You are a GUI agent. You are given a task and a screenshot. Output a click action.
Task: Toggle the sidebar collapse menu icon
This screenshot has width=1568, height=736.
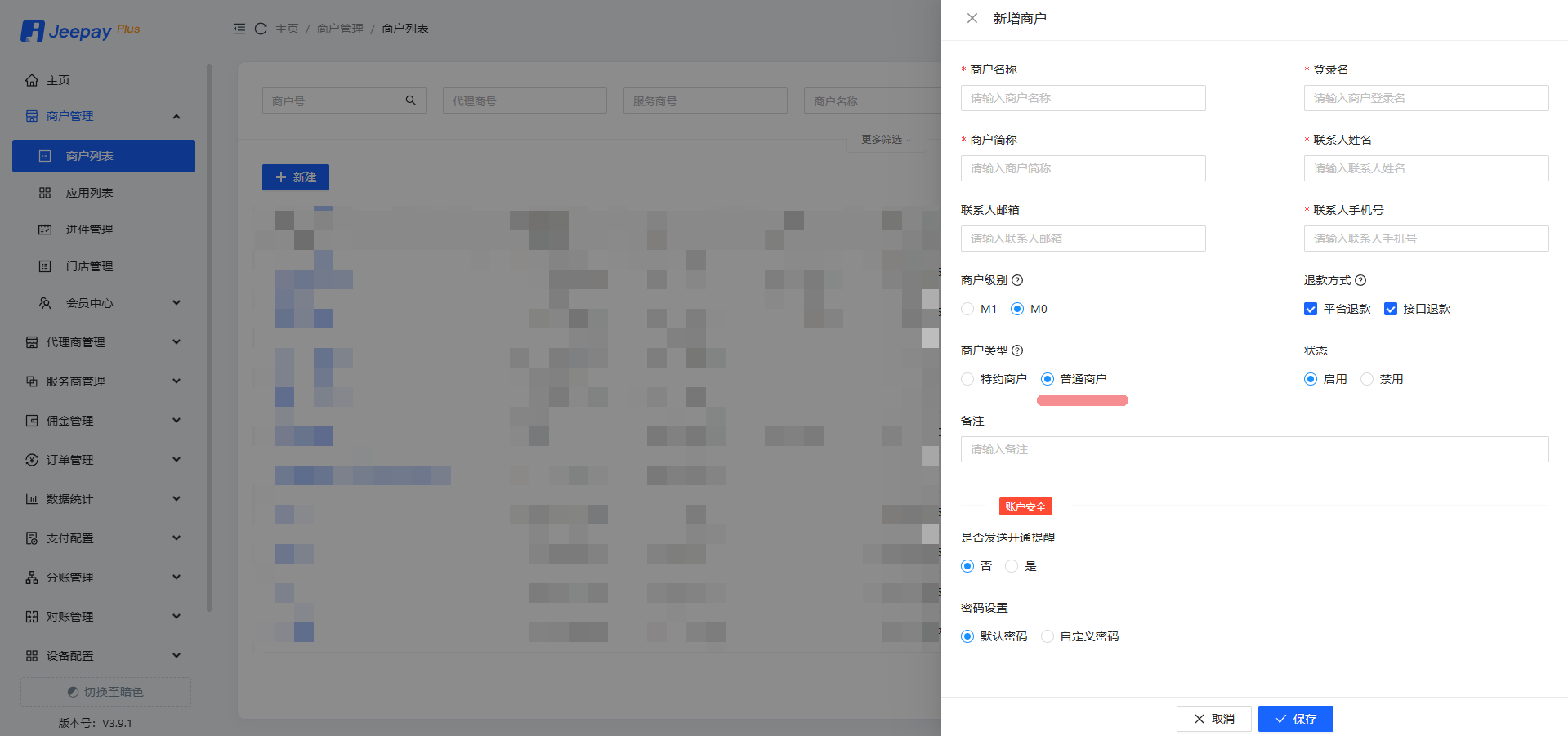[239, 29]
